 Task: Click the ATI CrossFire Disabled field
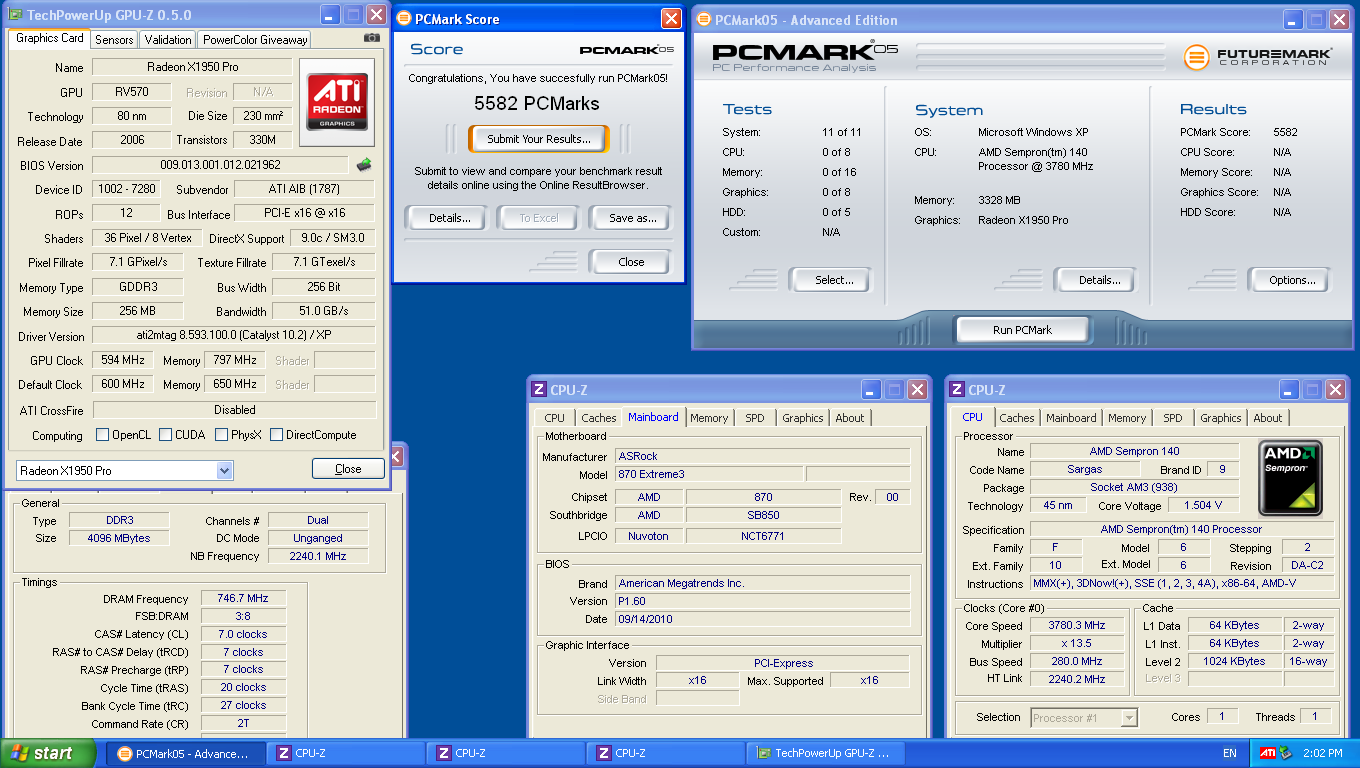coord(234,410)
